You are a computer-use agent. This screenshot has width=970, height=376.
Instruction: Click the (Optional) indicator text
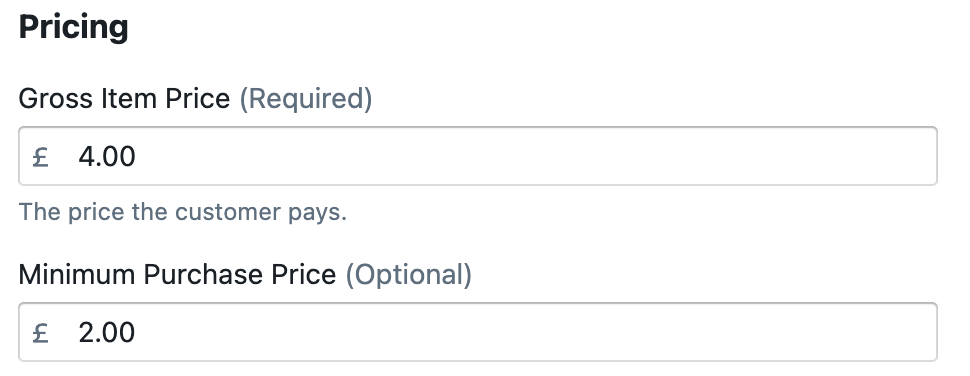click(408, 275)
